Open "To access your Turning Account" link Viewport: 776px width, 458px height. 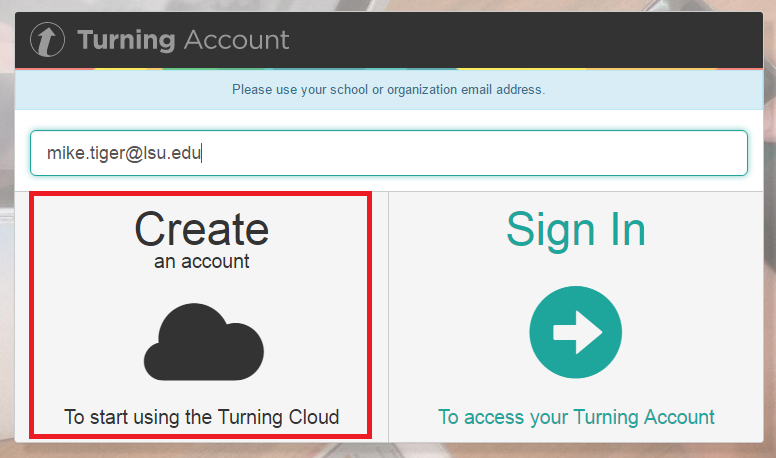click(576, 417)
